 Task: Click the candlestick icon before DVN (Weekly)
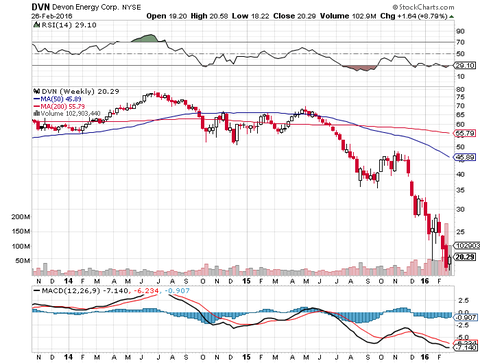(x=36, y=91)
